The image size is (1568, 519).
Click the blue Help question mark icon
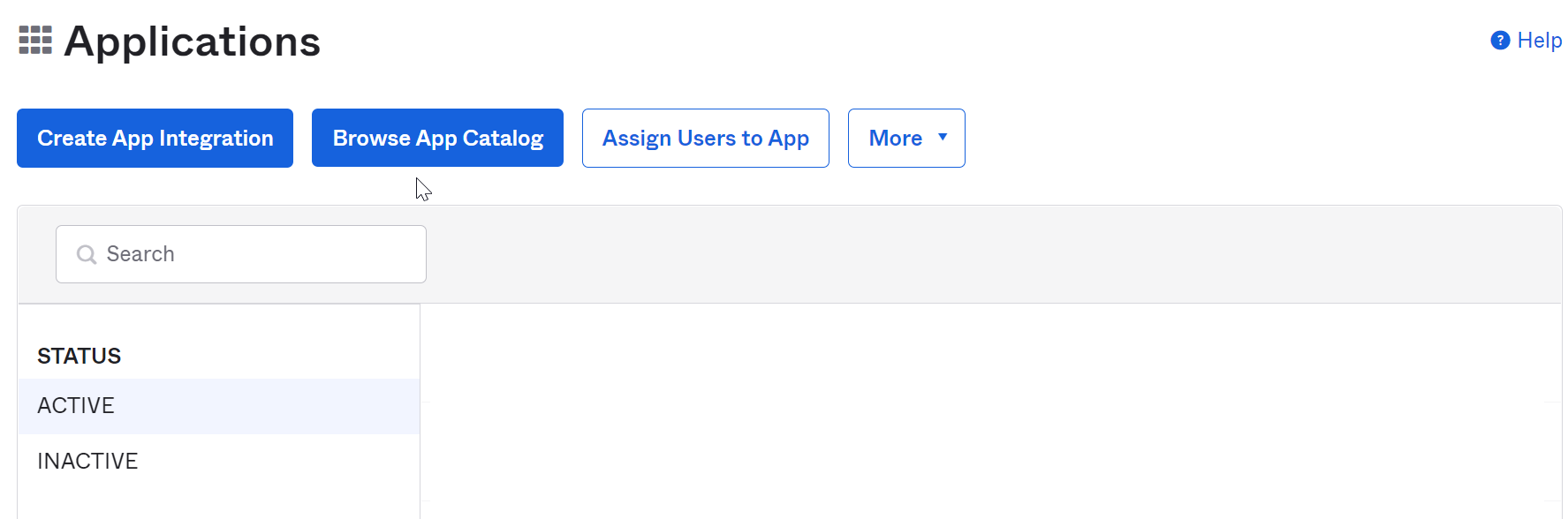point(1499,41)
